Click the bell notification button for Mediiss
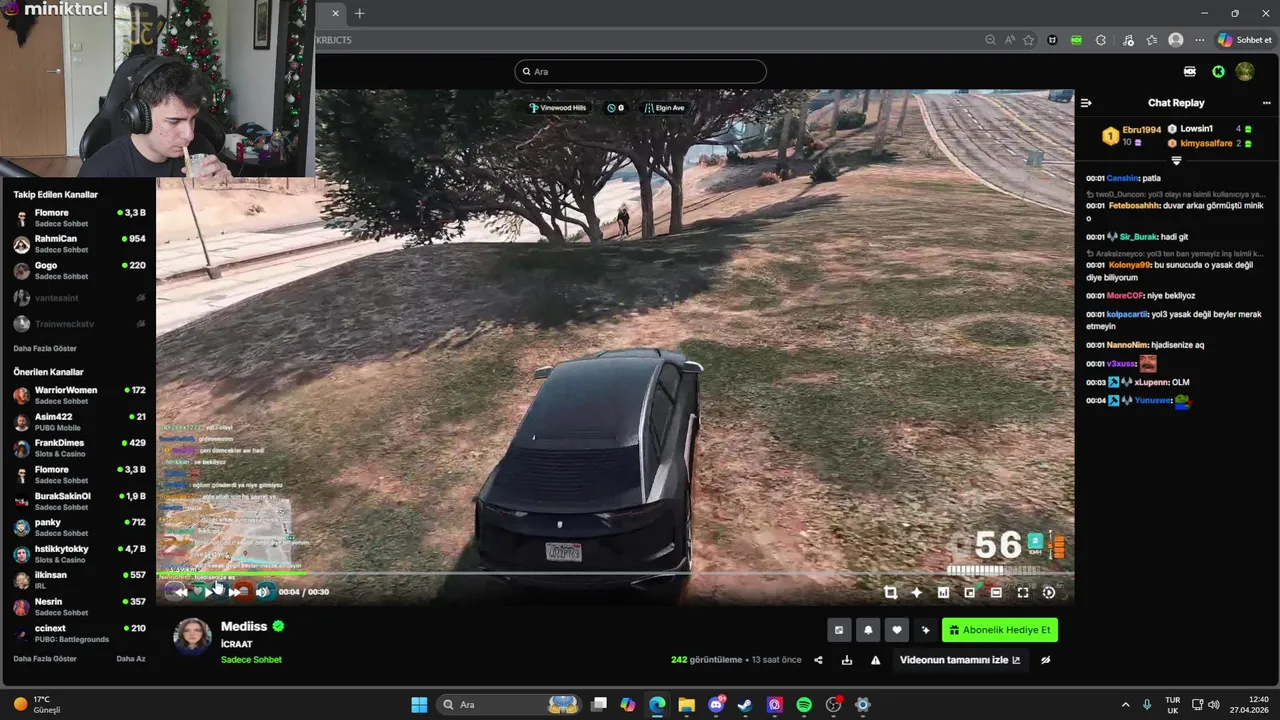Image resolution: width=1280 pixels, height=720 pixels. 868,630
